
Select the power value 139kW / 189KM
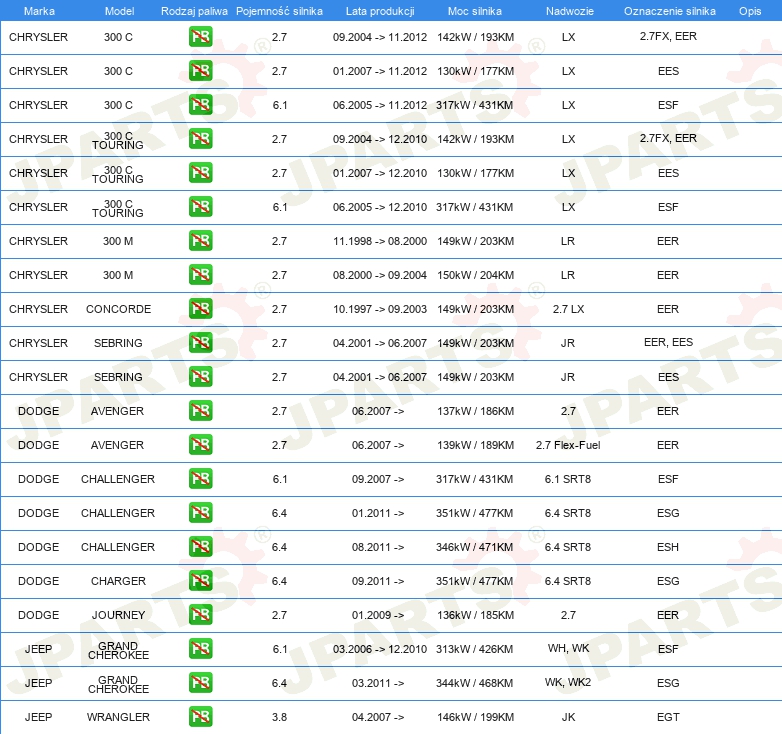(x=475, y=445)
